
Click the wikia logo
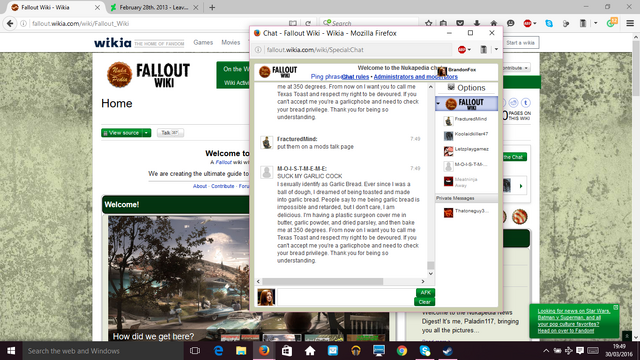point(112,42)
